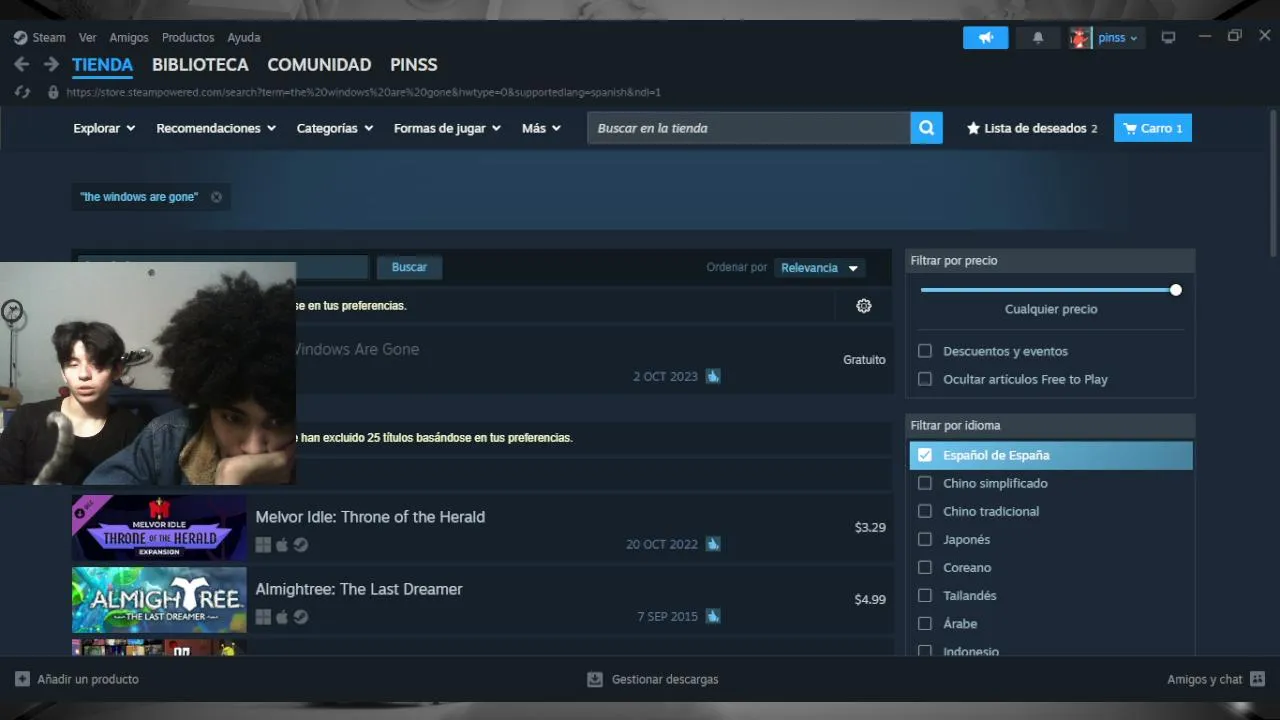Go to the PINSS profile tab
The height and width of the screenshot is (720, 1280).
tap(414, 65)
